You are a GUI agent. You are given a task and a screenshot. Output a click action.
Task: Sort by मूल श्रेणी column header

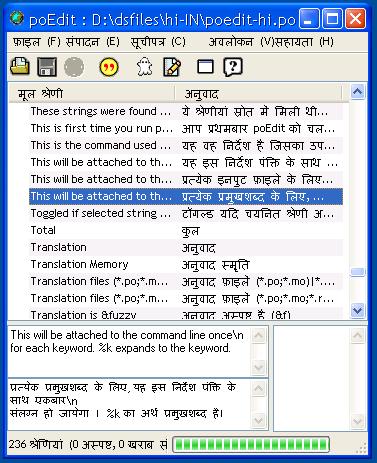click(x=92, y=93)
